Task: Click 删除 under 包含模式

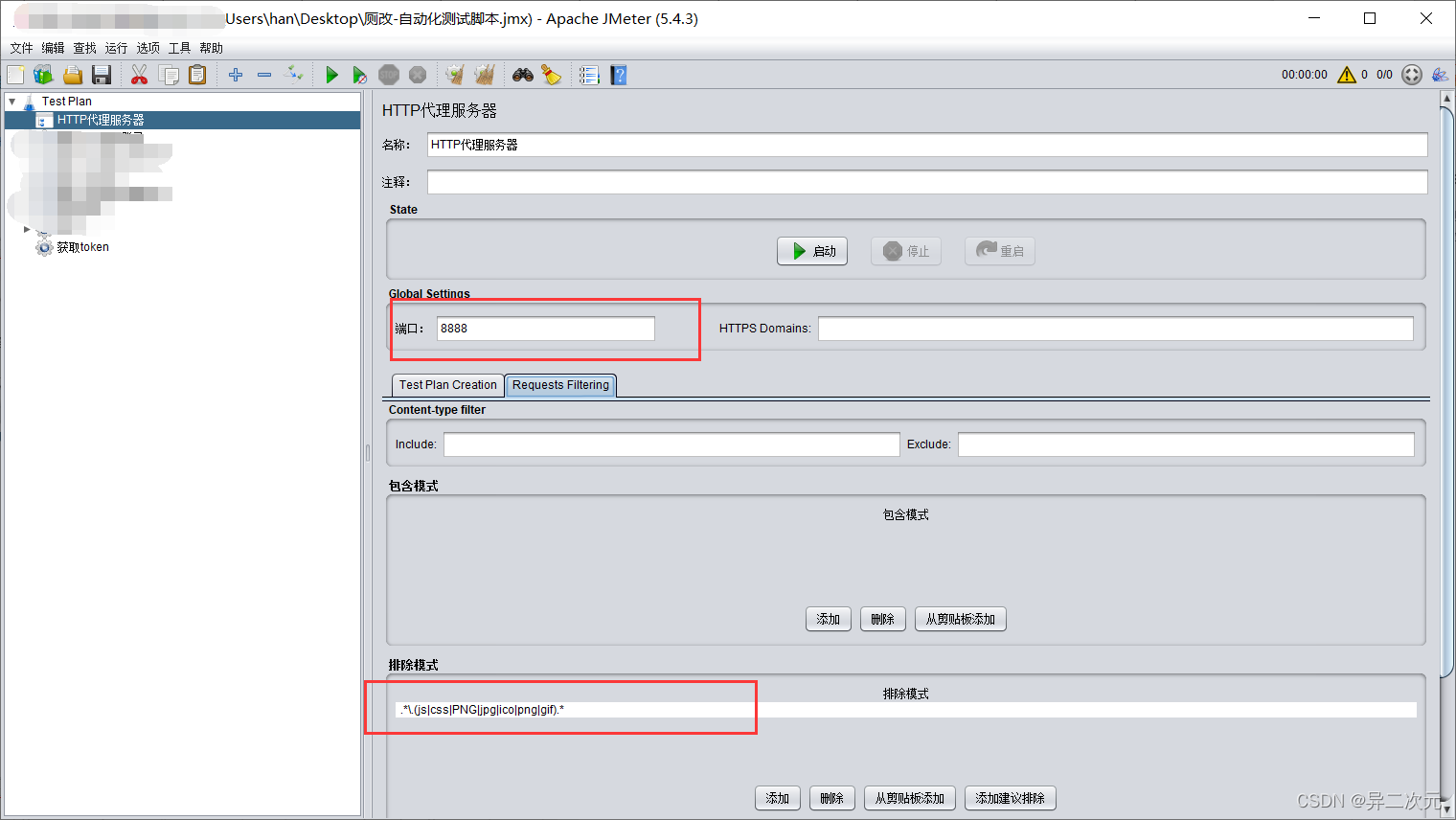Action: click(883, 620)
